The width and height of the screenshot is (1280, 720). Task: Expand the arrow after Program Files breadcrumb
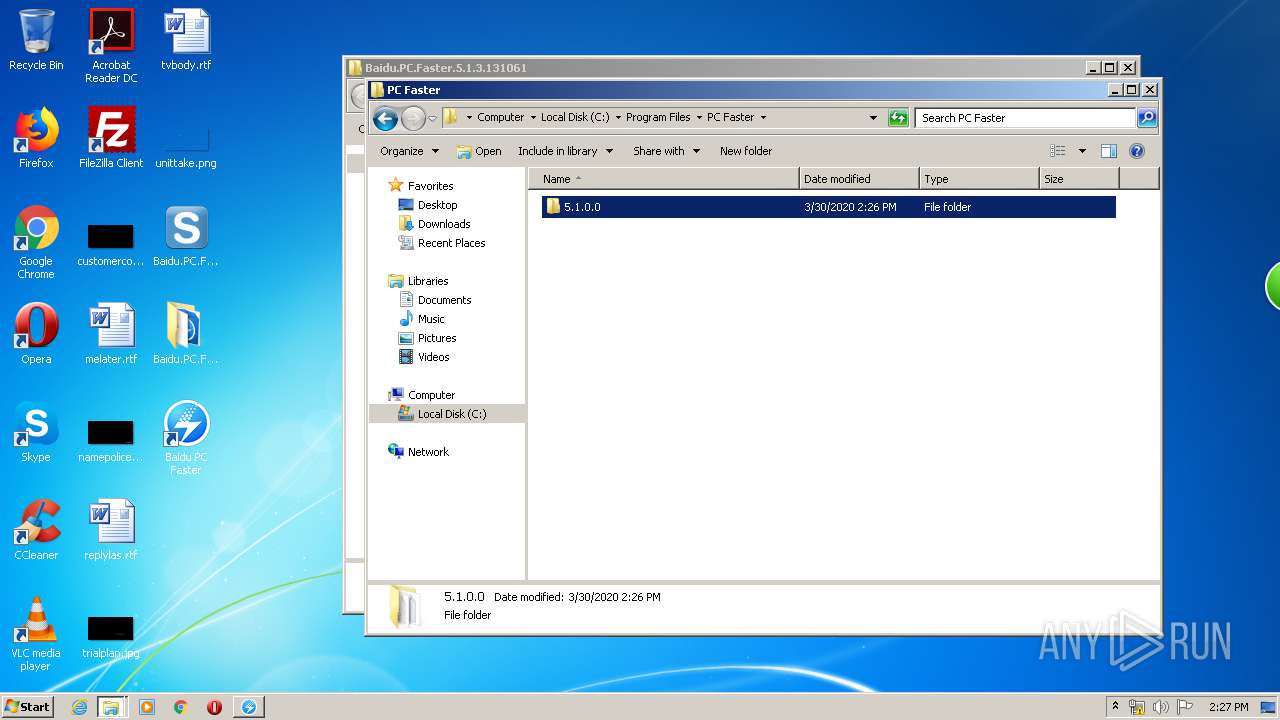[x=699, y=118]
